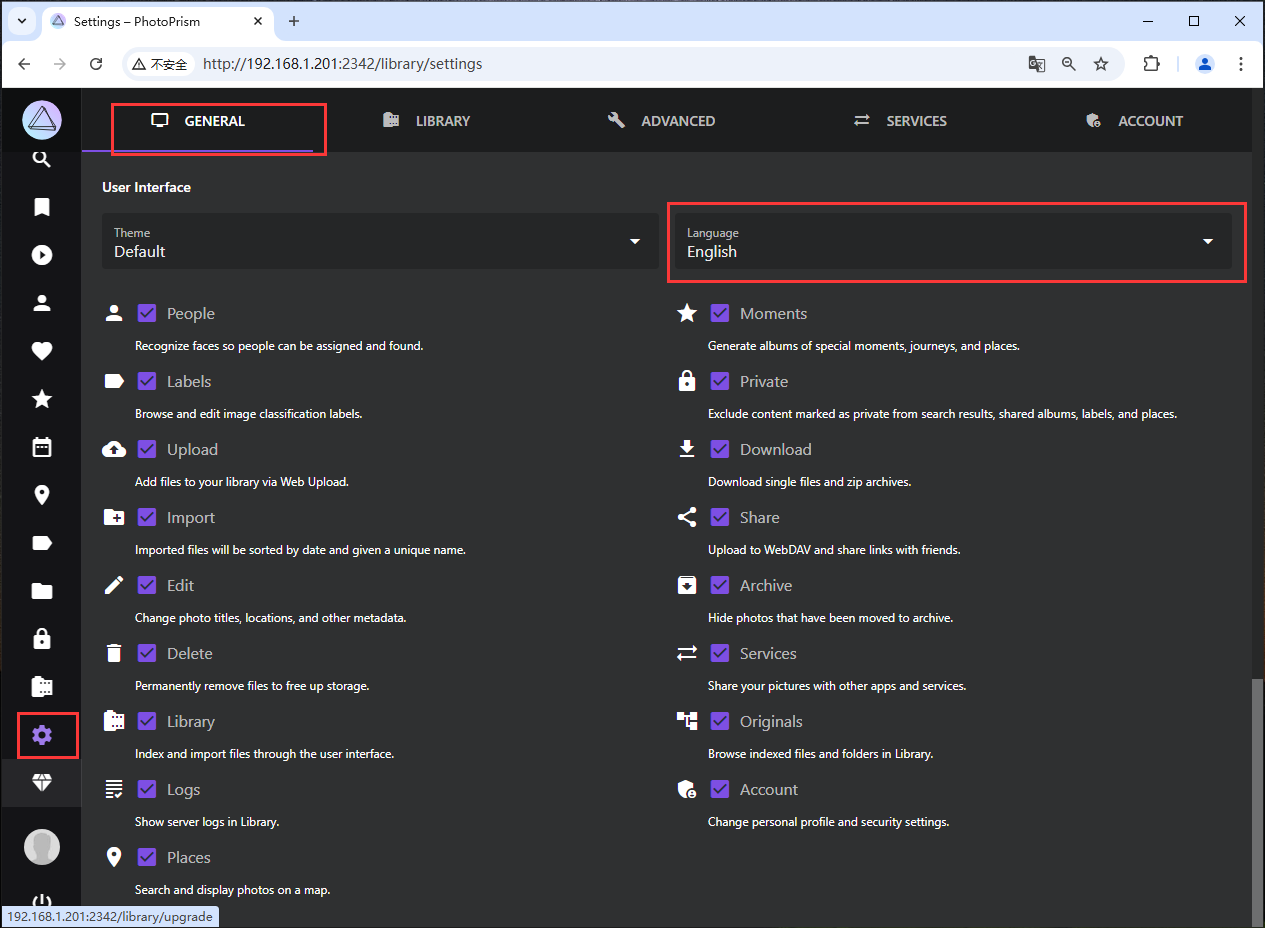This screenshot has width=1265, height=928.
Task: Open the Language dropdown
Action: coord(953,241)
